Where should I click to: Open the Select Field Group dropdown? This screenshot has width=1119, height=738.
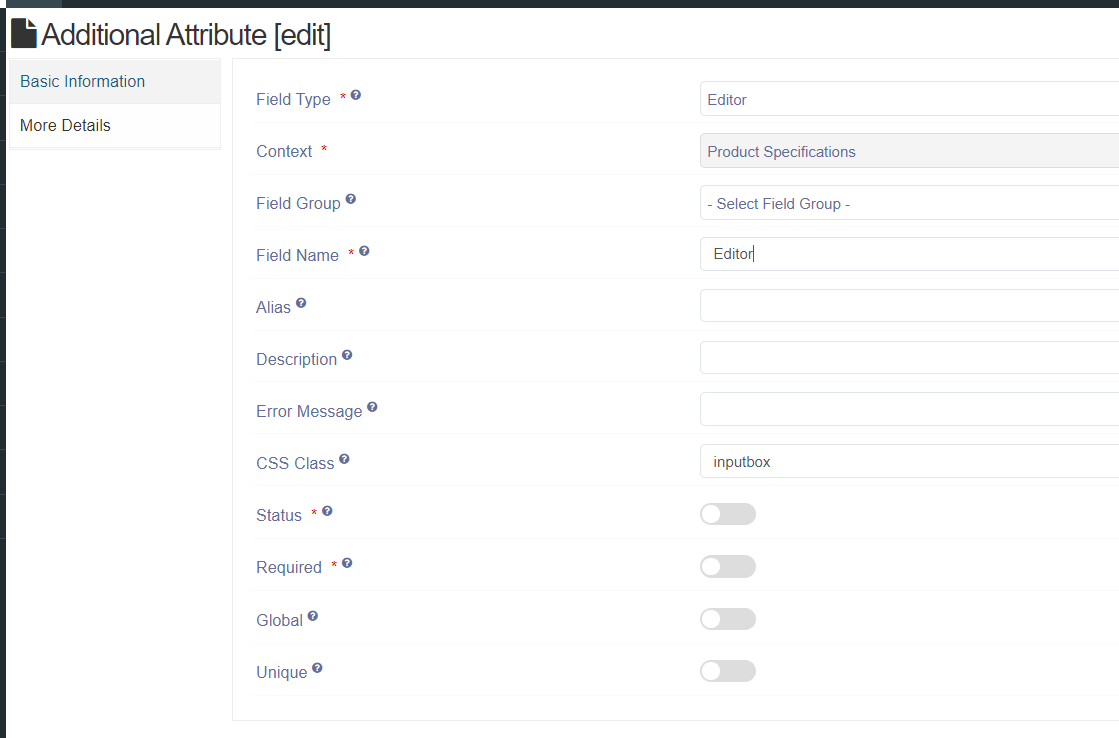908,203
